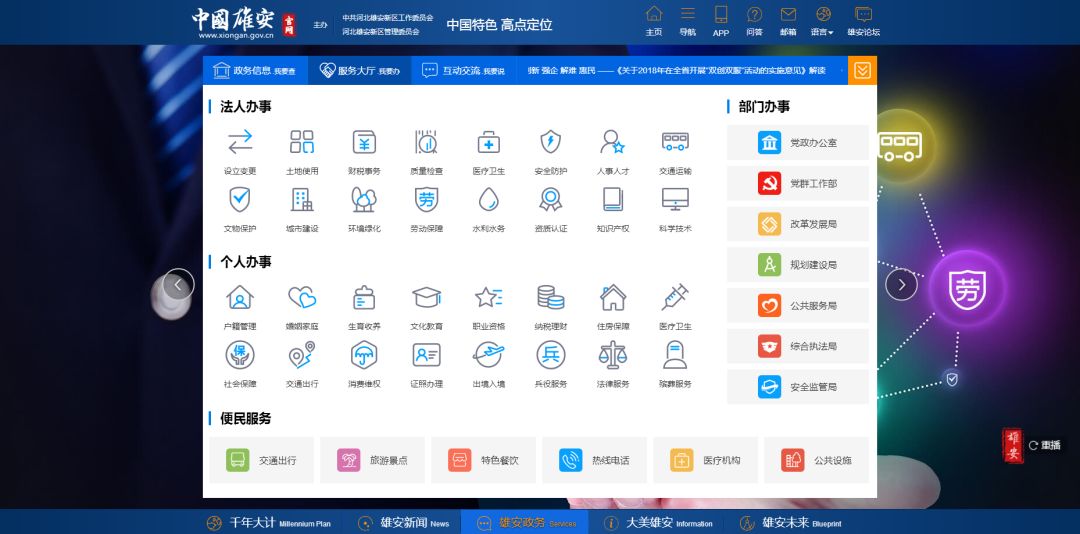This screenshot has width=1080, height=534.
Task: Click the 热线电话 hotline button
Action: 594,460
